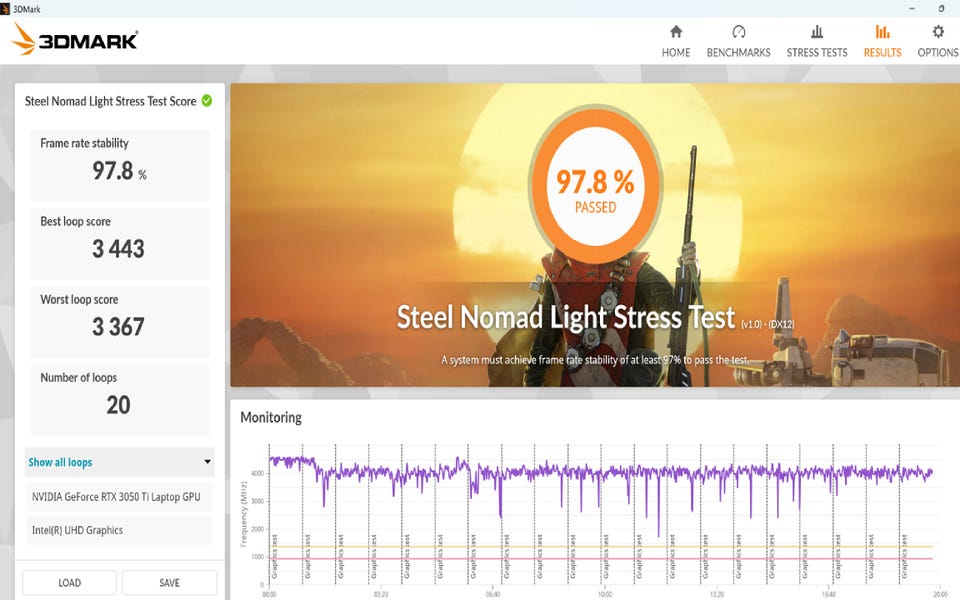Select the Intel(R) UHD Graphics entry
The image size is (960, 600).
(119, 530)
